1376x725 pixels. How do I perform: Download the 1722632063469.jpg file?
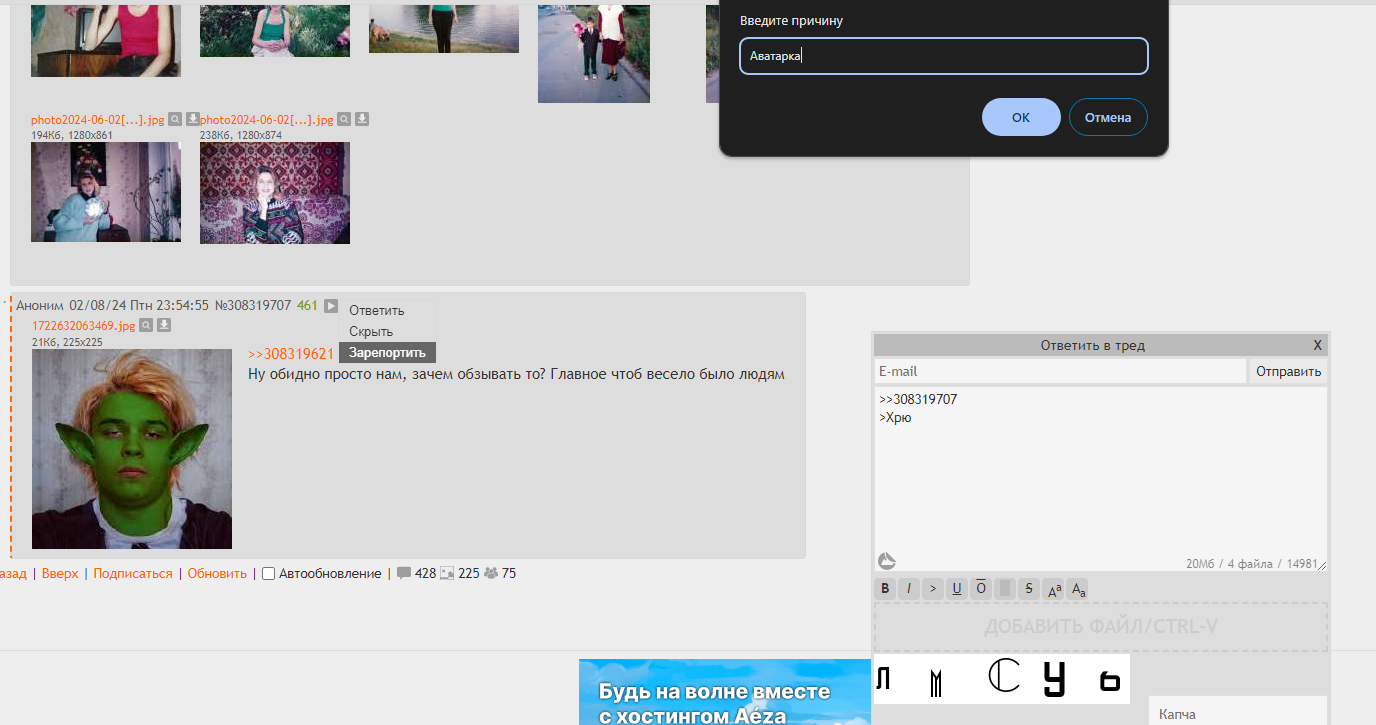click(x=164, y=325)
